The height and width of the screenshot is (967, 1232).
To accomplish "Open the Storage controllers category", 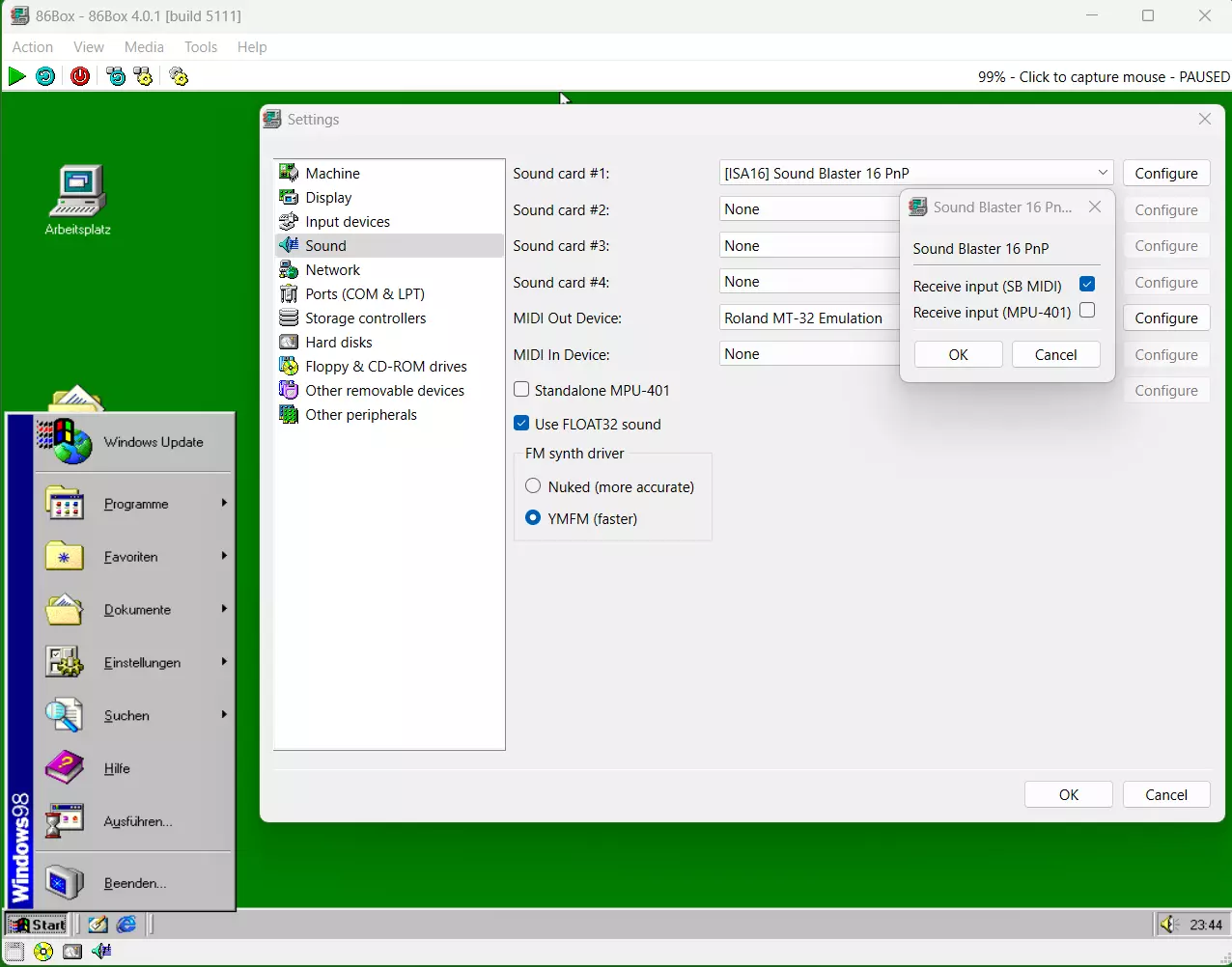I will click(x=389, y=318).
